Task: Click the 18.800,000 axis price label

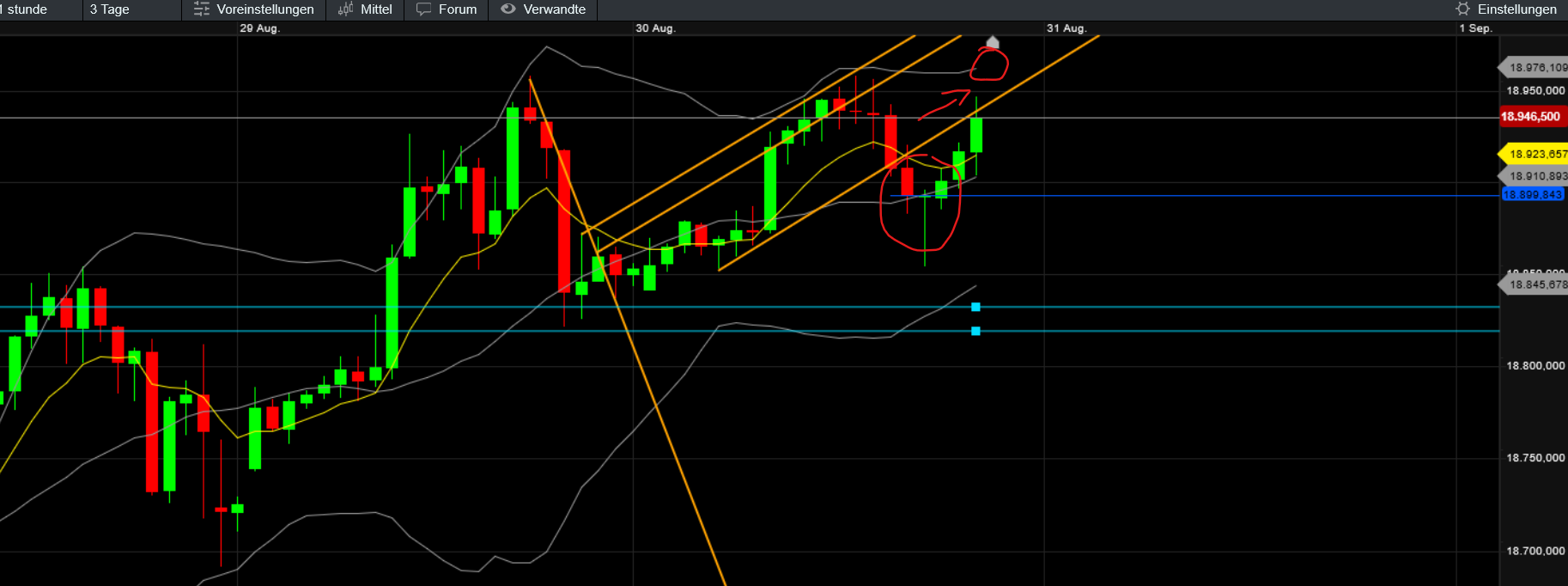Action: [1535, 366]
